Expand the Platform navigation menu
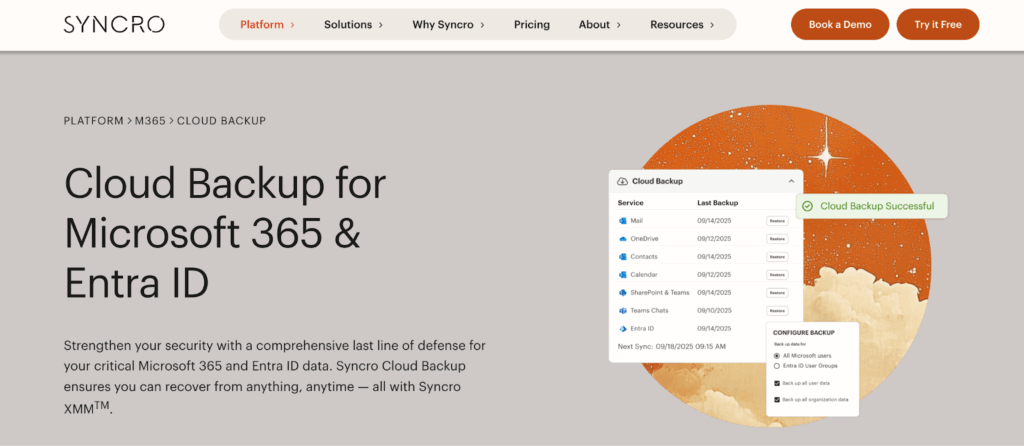This screenshot has height=446, width=1024. [x=267, y=24]
